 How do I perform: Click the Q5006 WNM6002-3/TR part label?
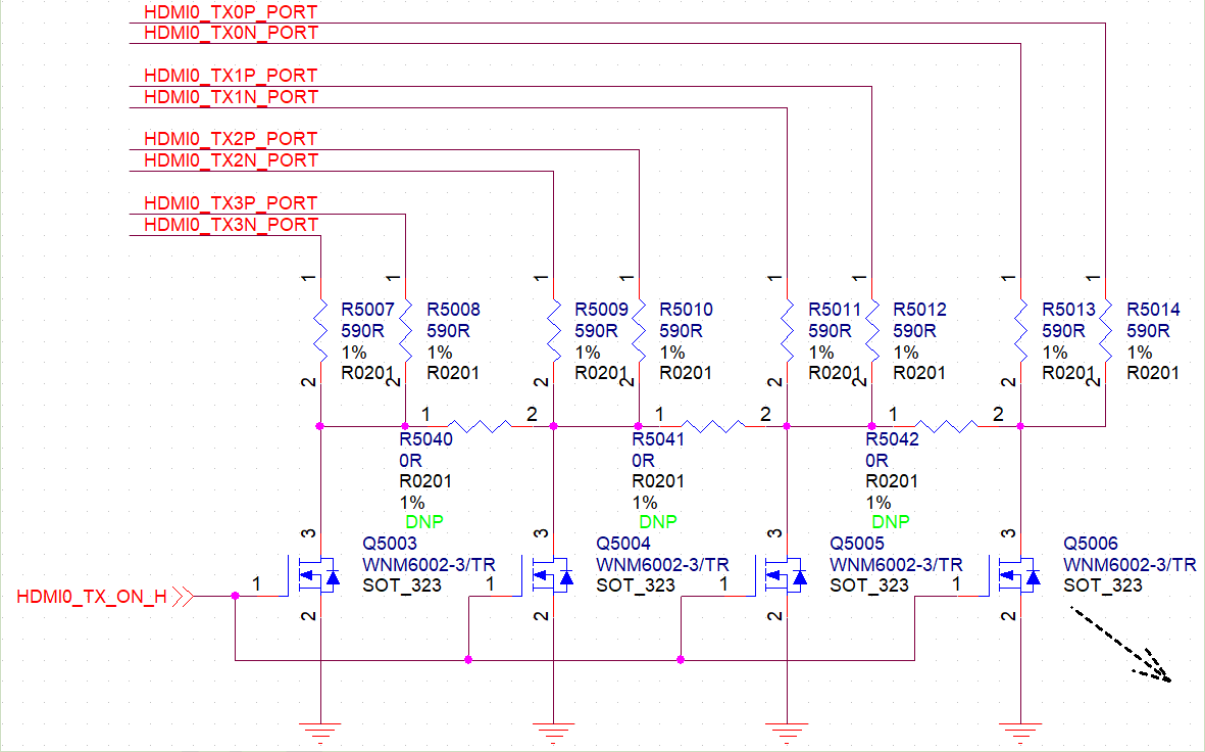click(1130, 564)
